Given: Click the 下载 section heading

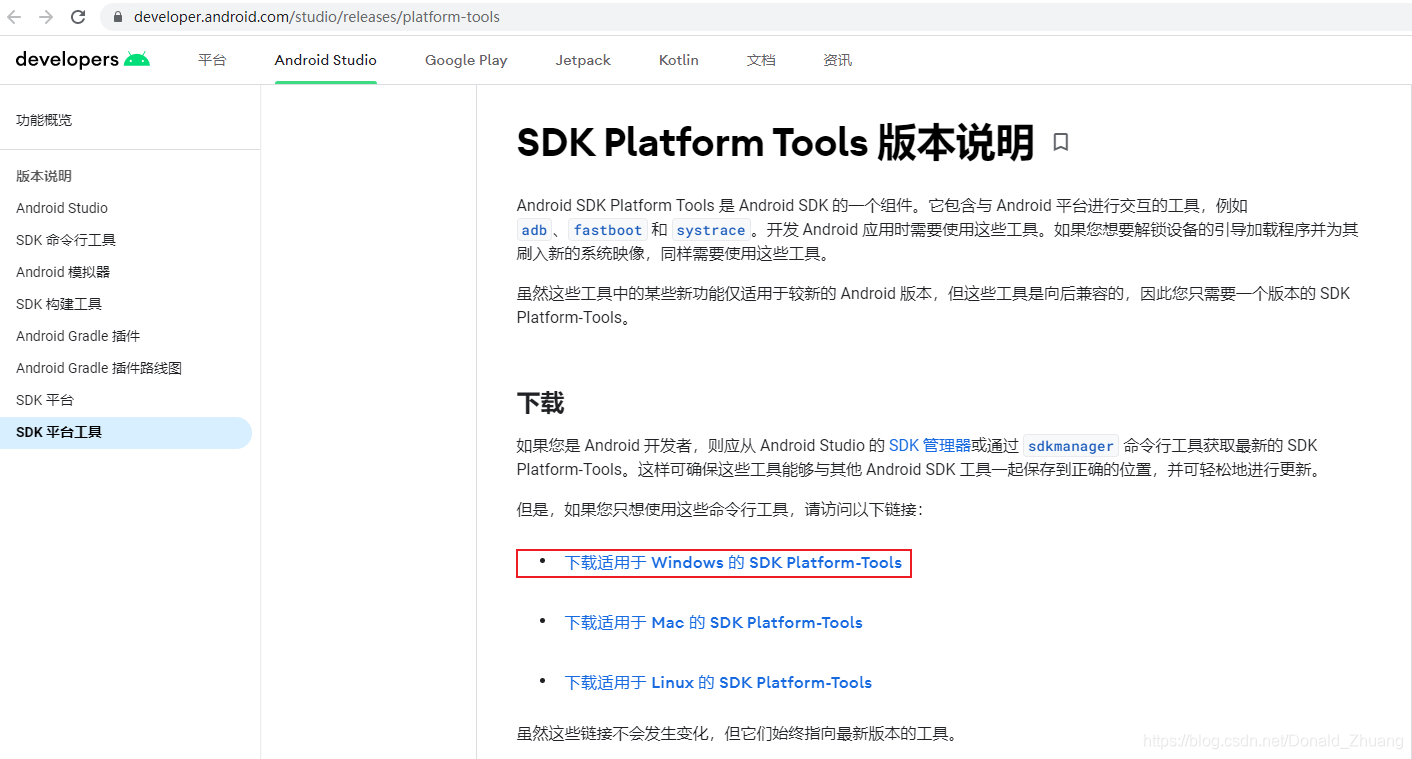Looking at the screenshot, I should (x=540, y=404).
